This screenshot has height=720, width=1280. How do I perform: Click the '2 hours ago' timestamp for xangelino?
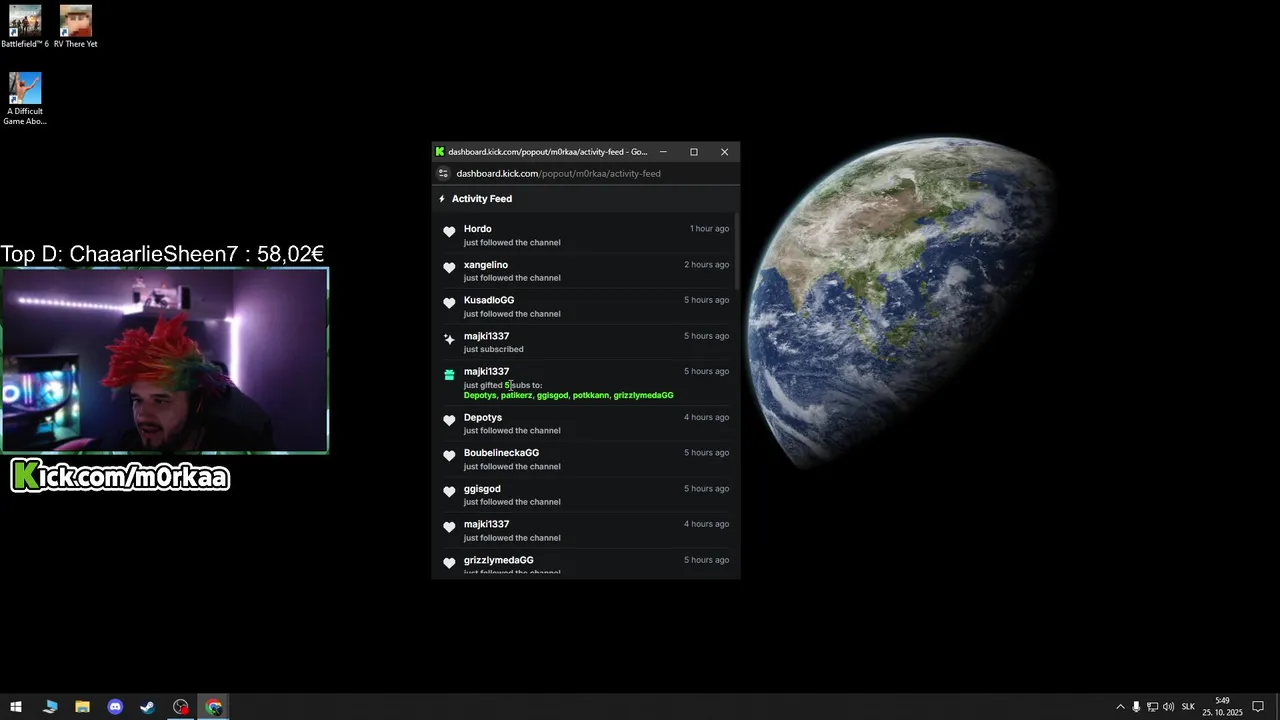point(706,265)
